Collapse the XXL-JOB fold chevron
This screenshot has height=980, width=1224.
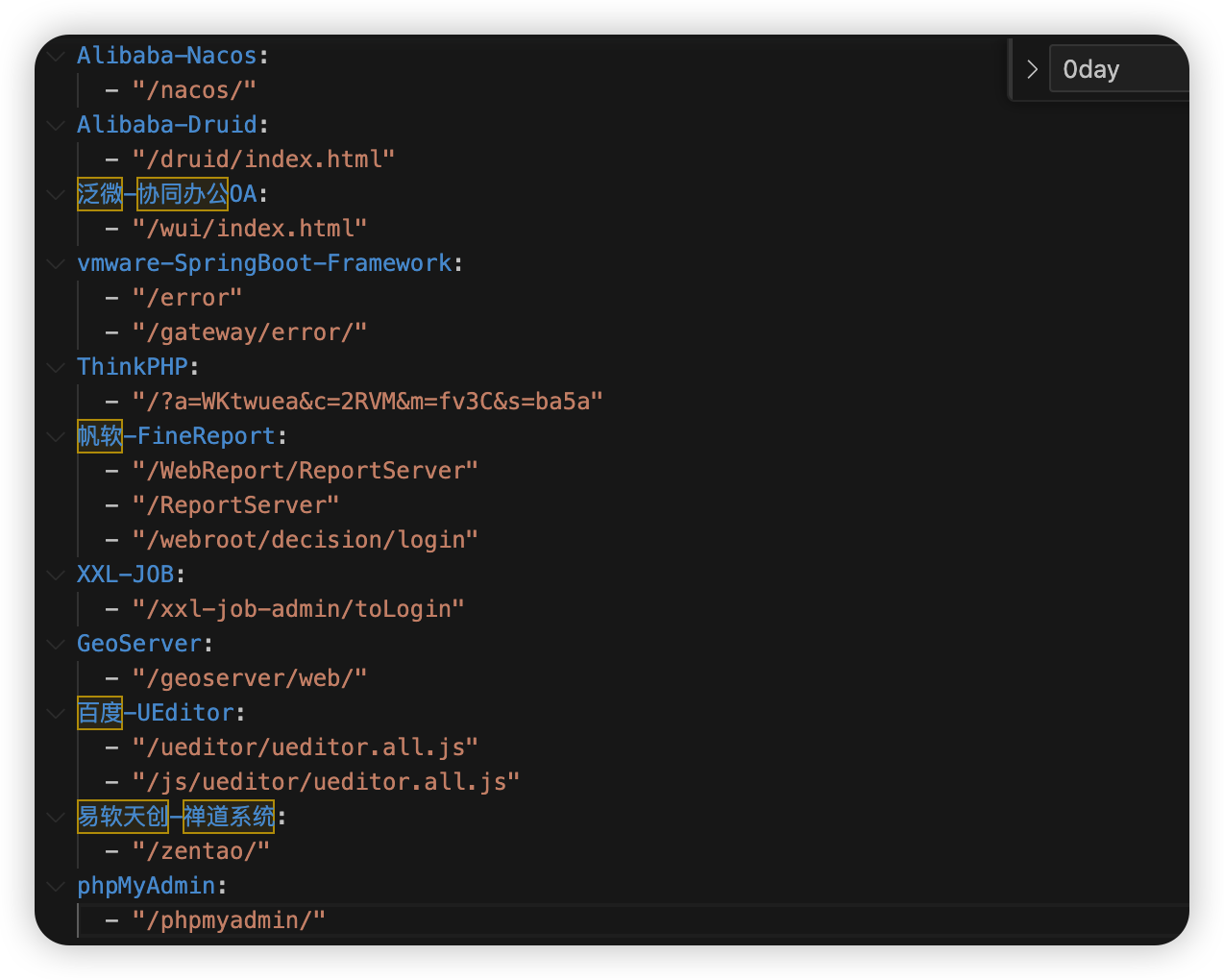tap(56, 575)
